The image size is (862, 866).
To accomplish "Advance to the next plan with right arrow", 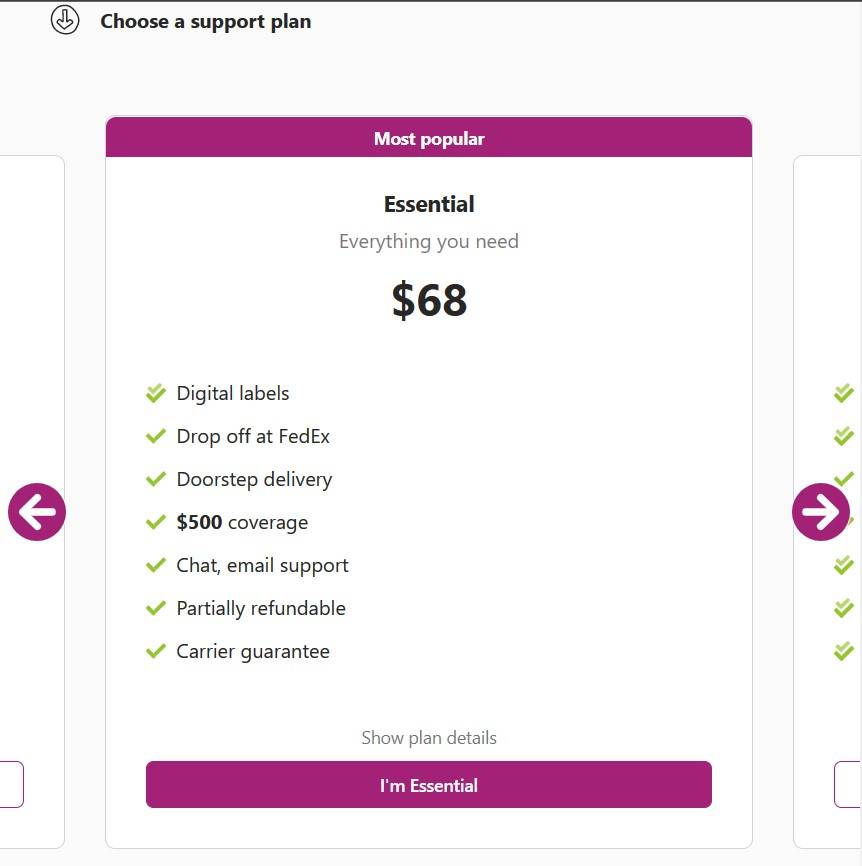I will pos(821,512).
